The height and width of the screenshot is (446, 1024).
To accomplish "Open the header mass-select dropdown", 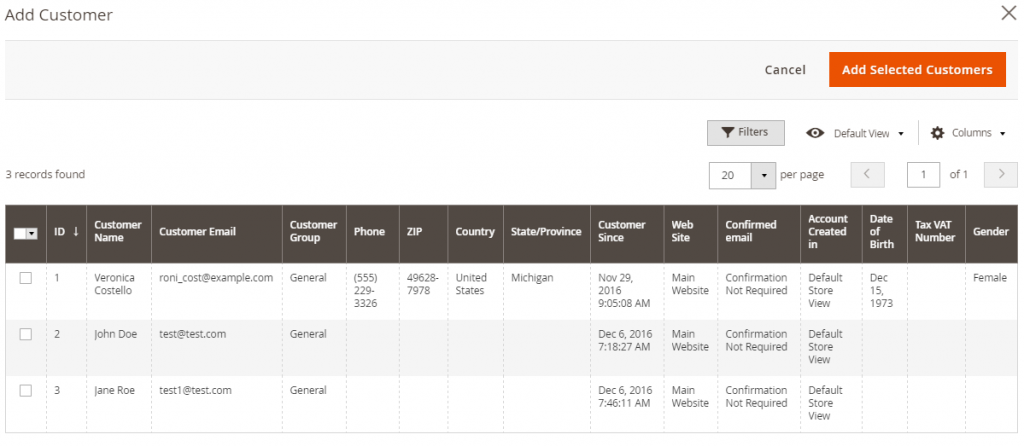I will 32,234.
